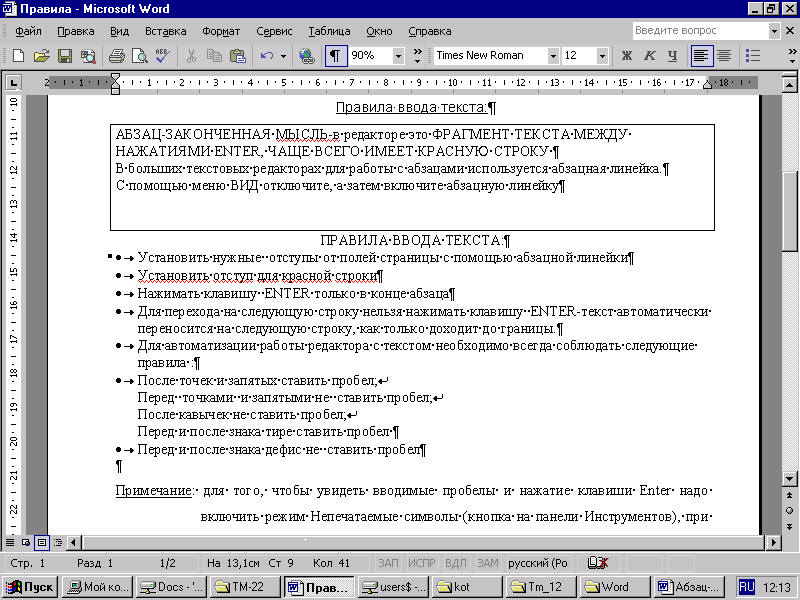Viewport: 800px width, 600px height.
Task: Open the Файл menu
Action: tap(28, 31)
